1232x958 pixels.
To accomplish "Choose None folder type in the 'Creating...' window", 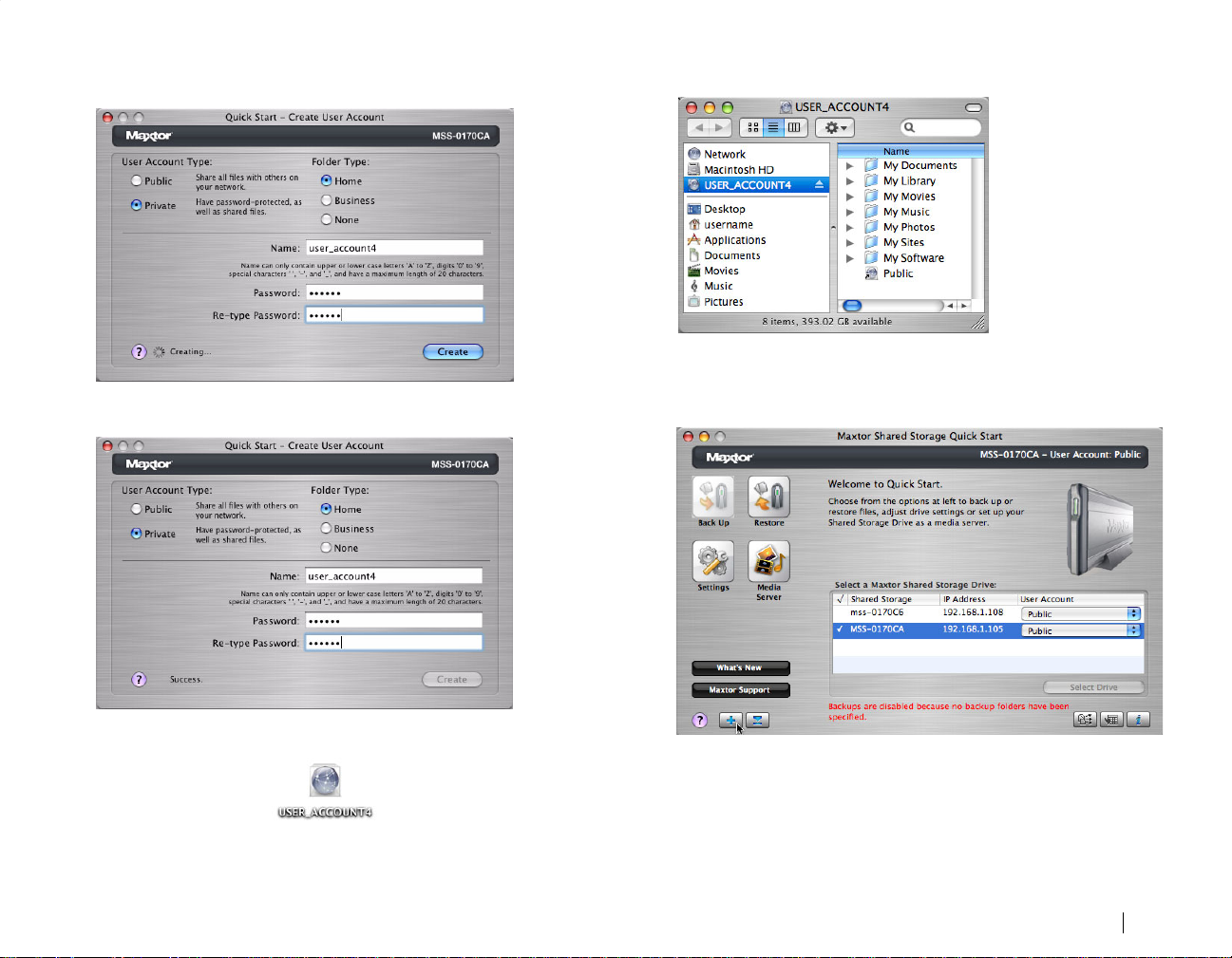I will (x=326, y=219).
